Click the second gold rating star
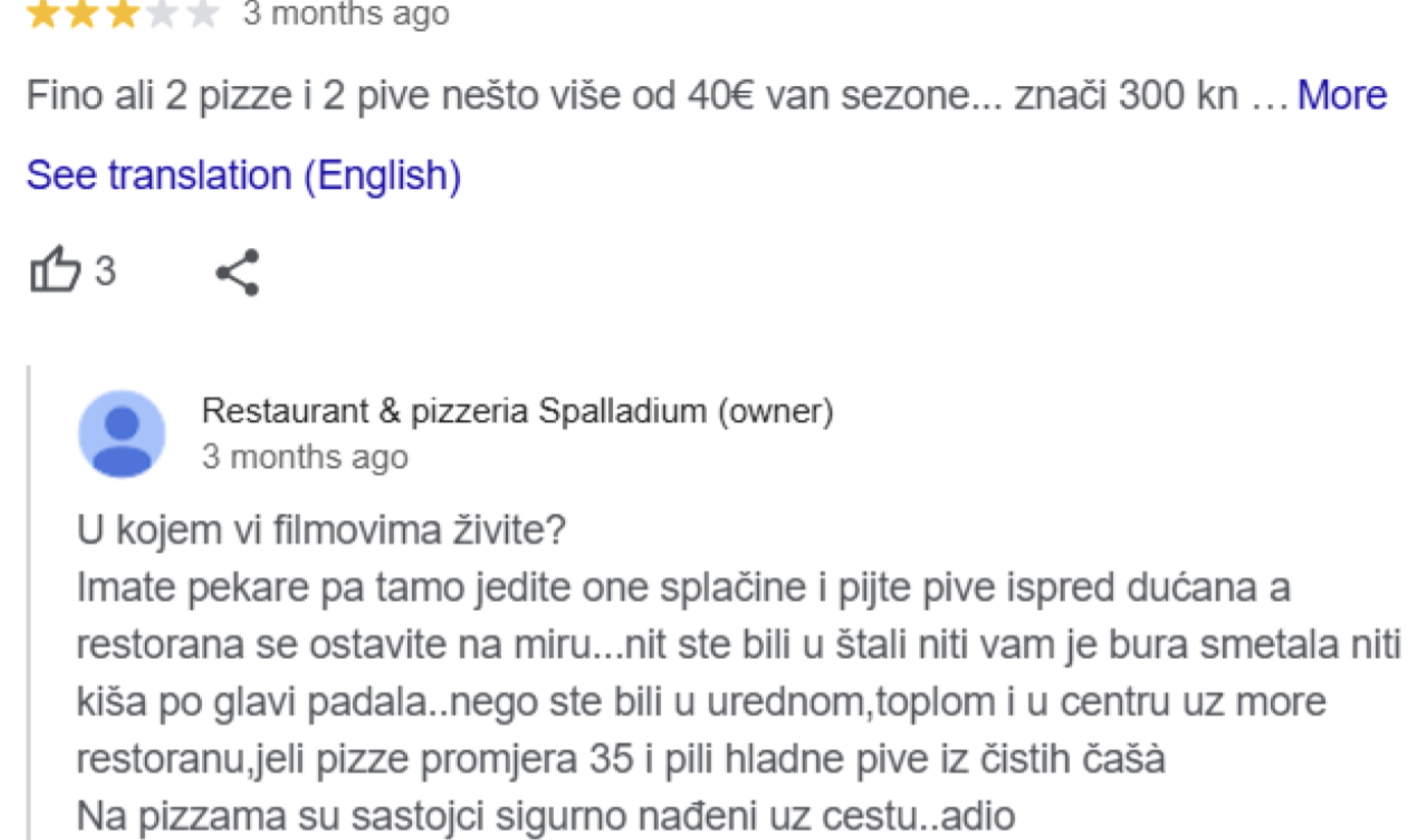 (x=82, y=14)
